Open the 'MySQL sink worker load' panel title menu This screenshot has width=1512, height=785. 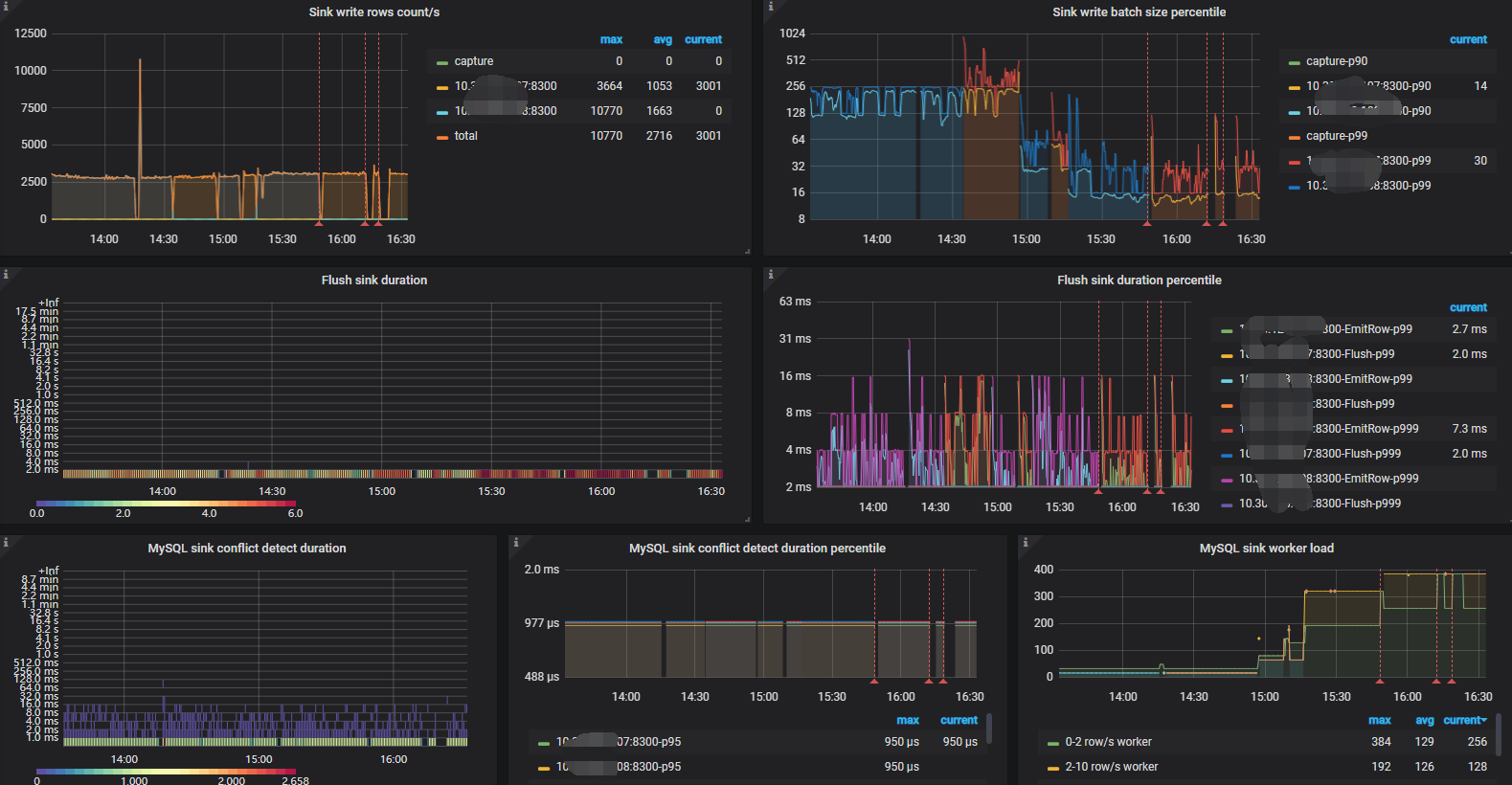[1266, 549]
